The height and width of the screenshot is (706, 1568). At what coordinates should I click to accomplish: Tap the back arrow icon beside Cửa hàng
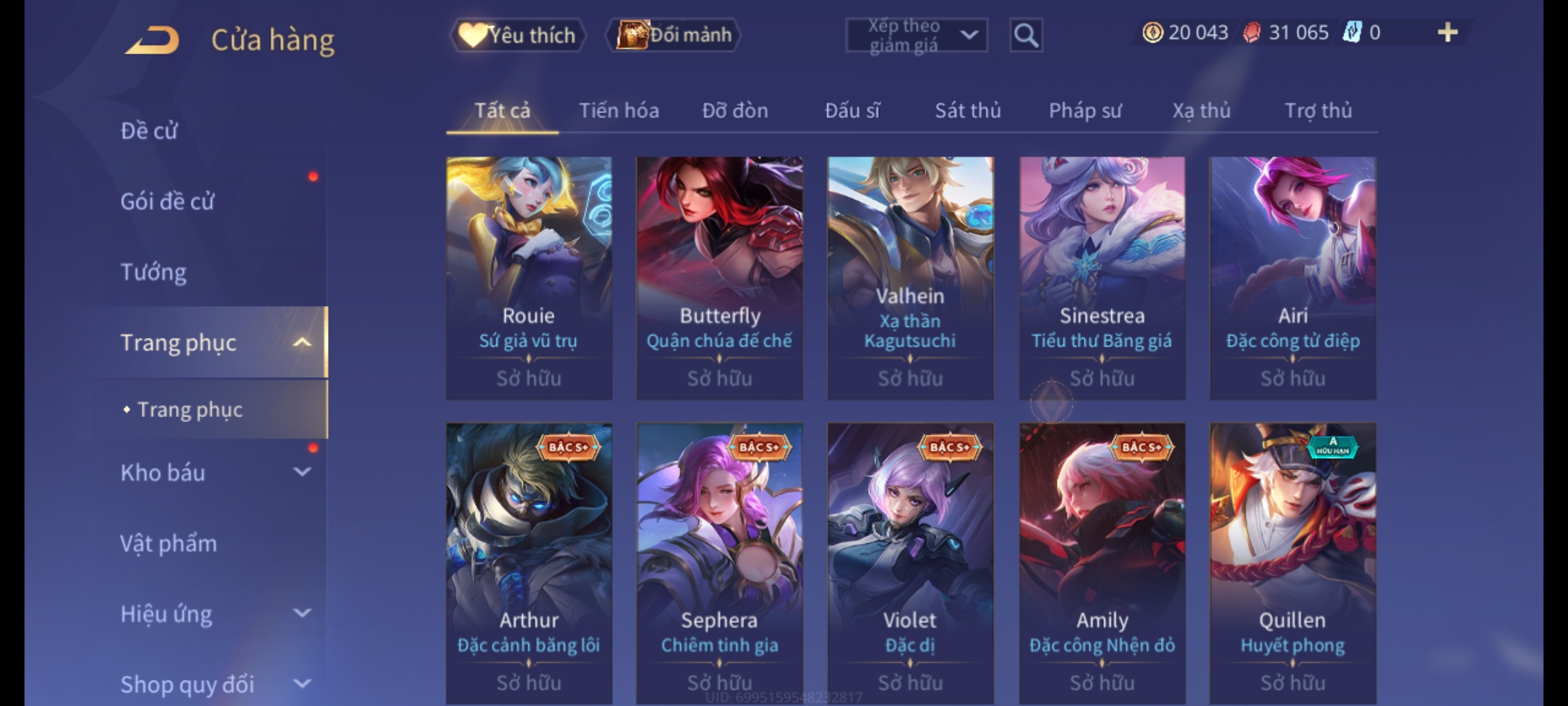click(x=152, y=40)
